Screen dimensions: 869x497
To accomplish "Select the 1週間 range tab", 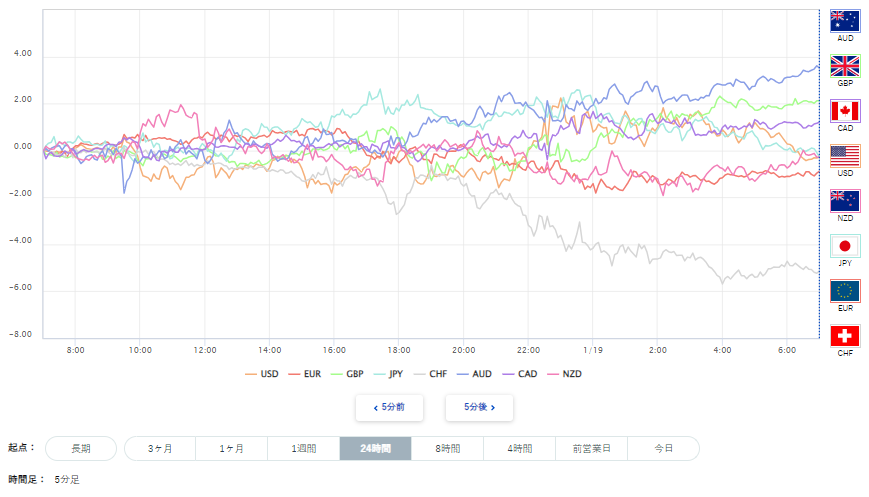I will [x=304, y=448].
